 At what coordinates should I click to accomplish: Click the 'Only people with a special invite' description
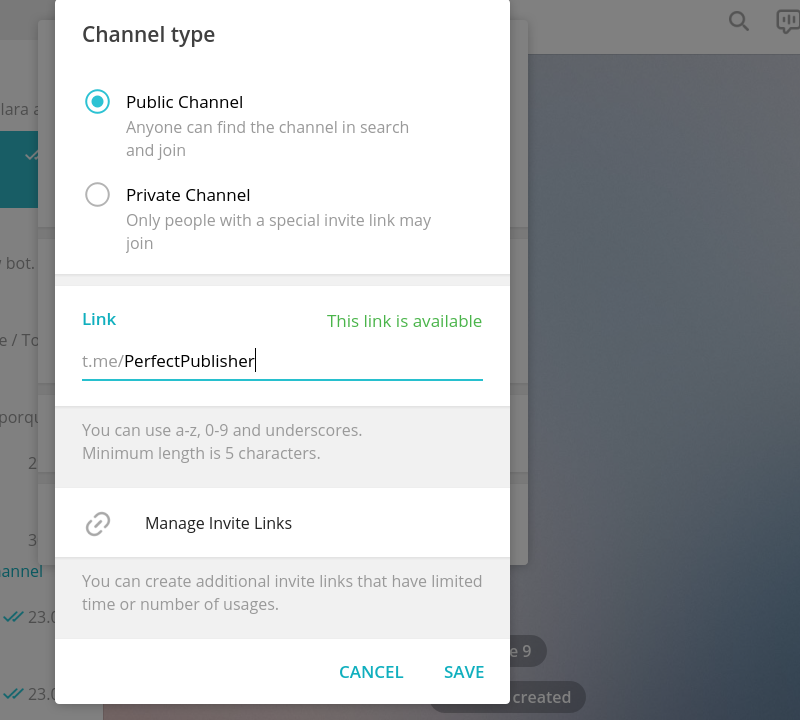(279, 232)
